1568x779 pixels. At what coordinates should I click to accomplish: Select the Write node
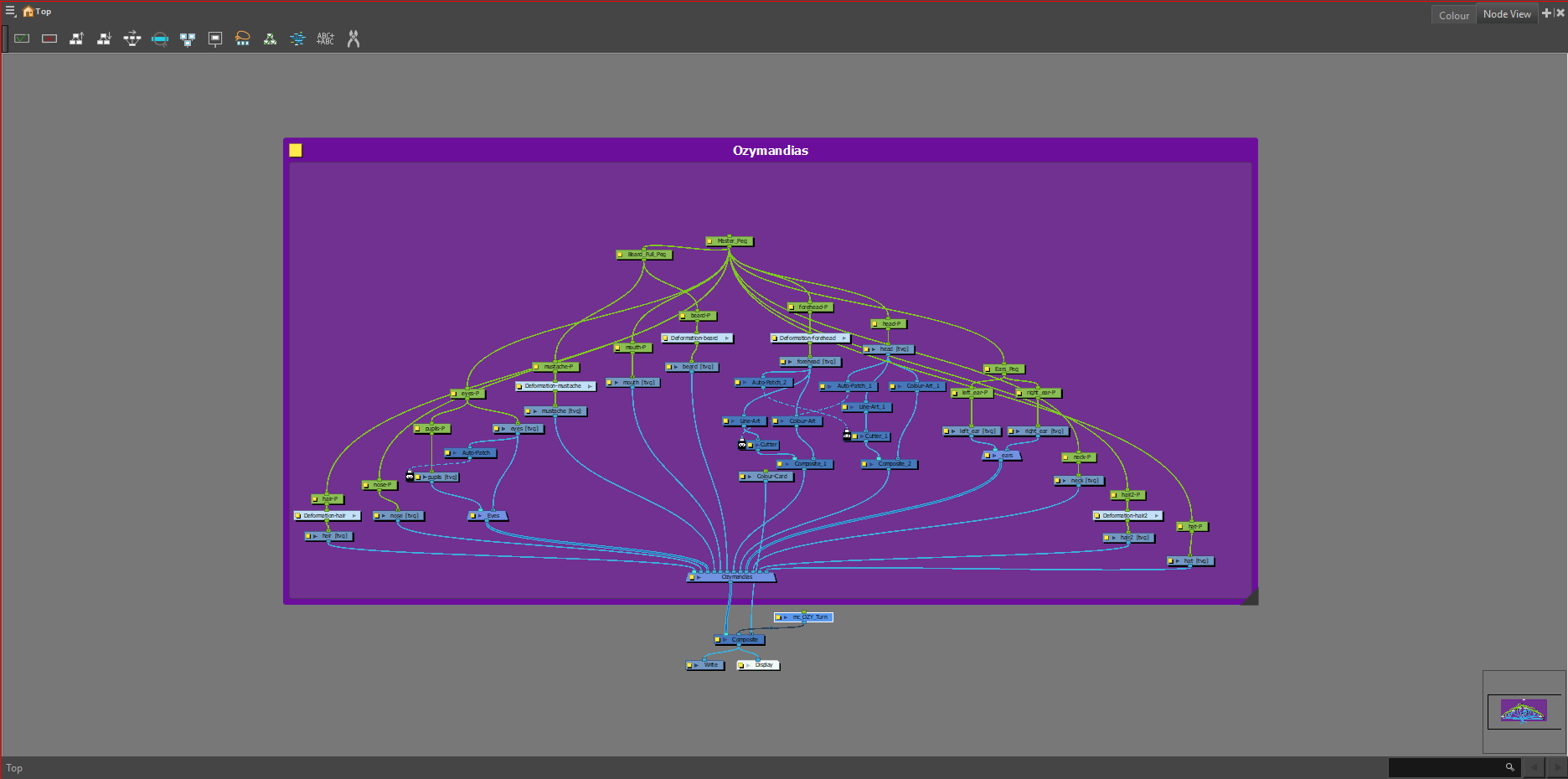click(x=705, y=665)
